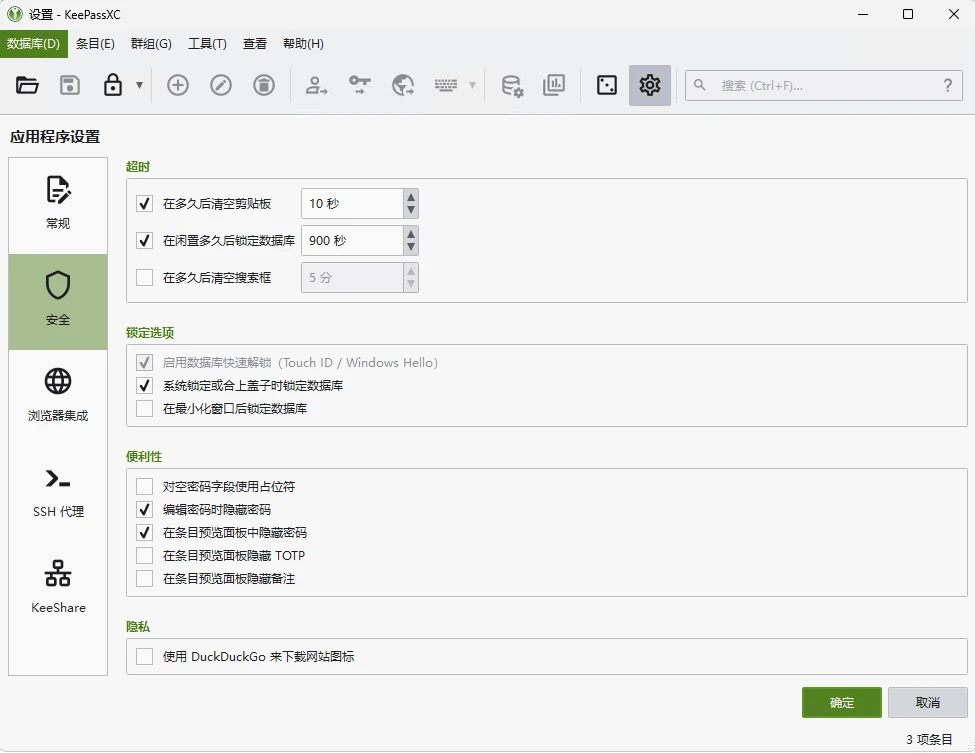This screenshot has height=753, width=975.
Task: Click the 900 秒 lock timeout field
Action: [x=352, y=241]
